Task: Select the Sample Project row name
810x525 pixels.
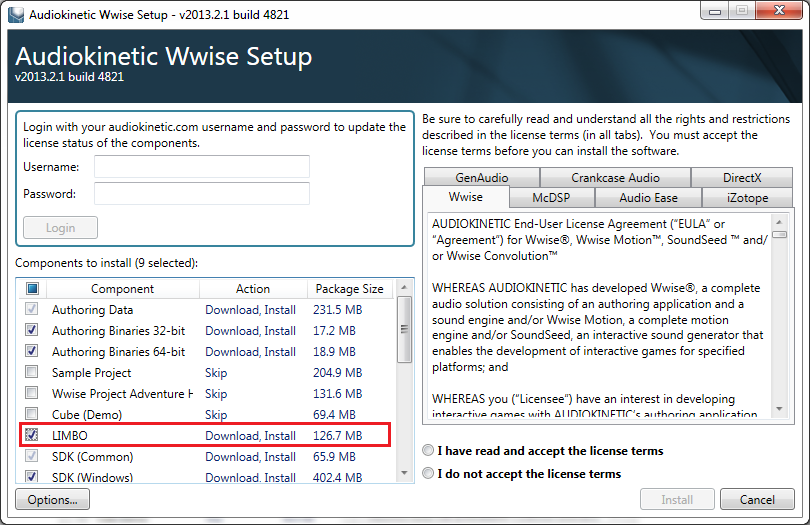Action: 91,373
